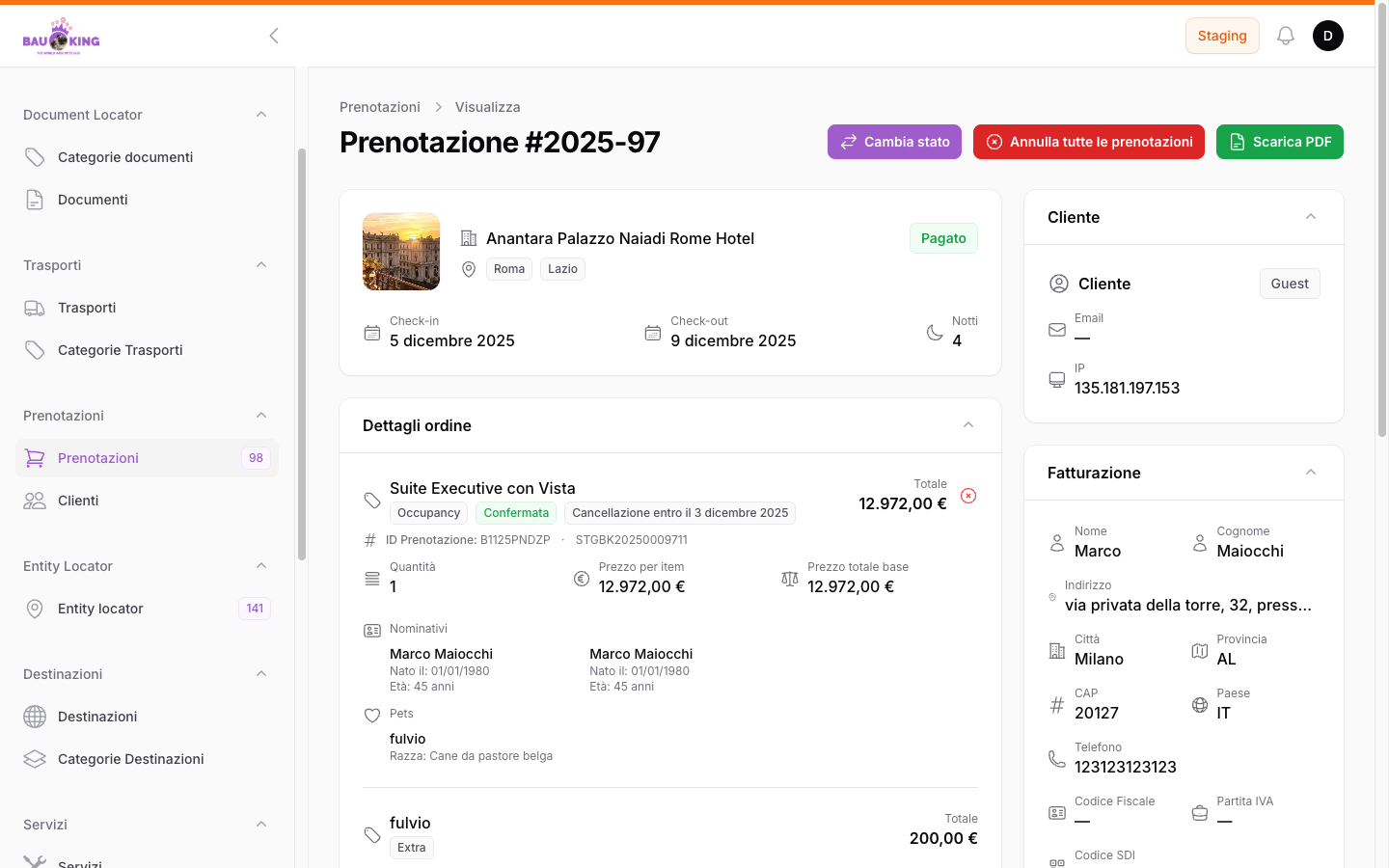Image resolution: width=1389 pixels, height=868 pixels.
Task: Click the Occupancy tag
Action: point(428,513)
